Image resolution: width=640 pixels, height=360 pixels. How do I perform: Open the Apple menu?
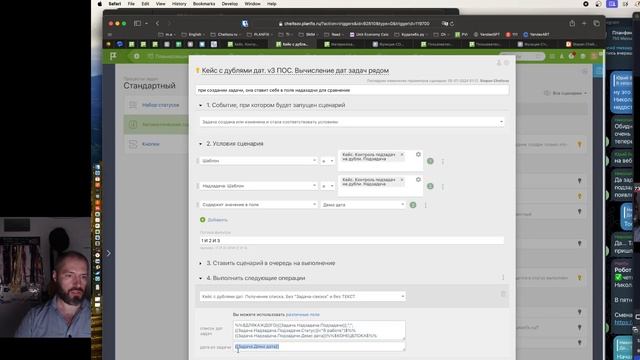click(x=100, y=4)
